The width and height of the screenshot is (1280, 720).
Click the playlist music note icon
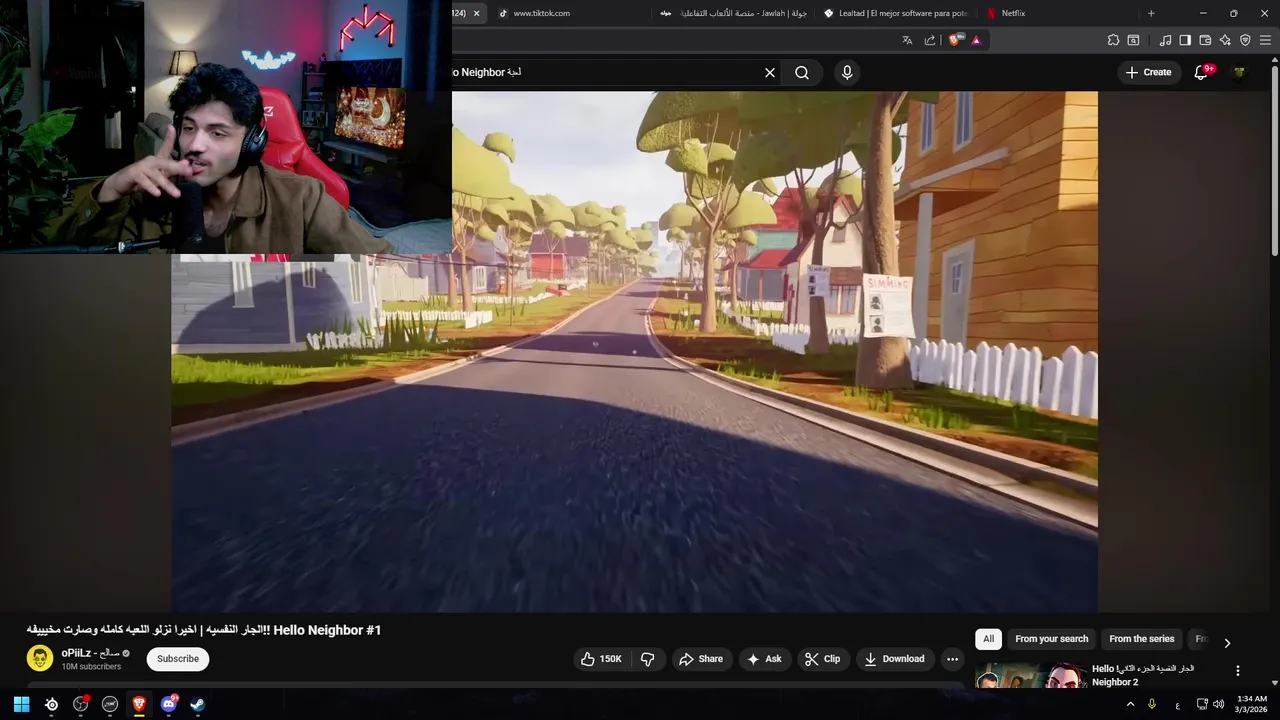coord(1165,40)
